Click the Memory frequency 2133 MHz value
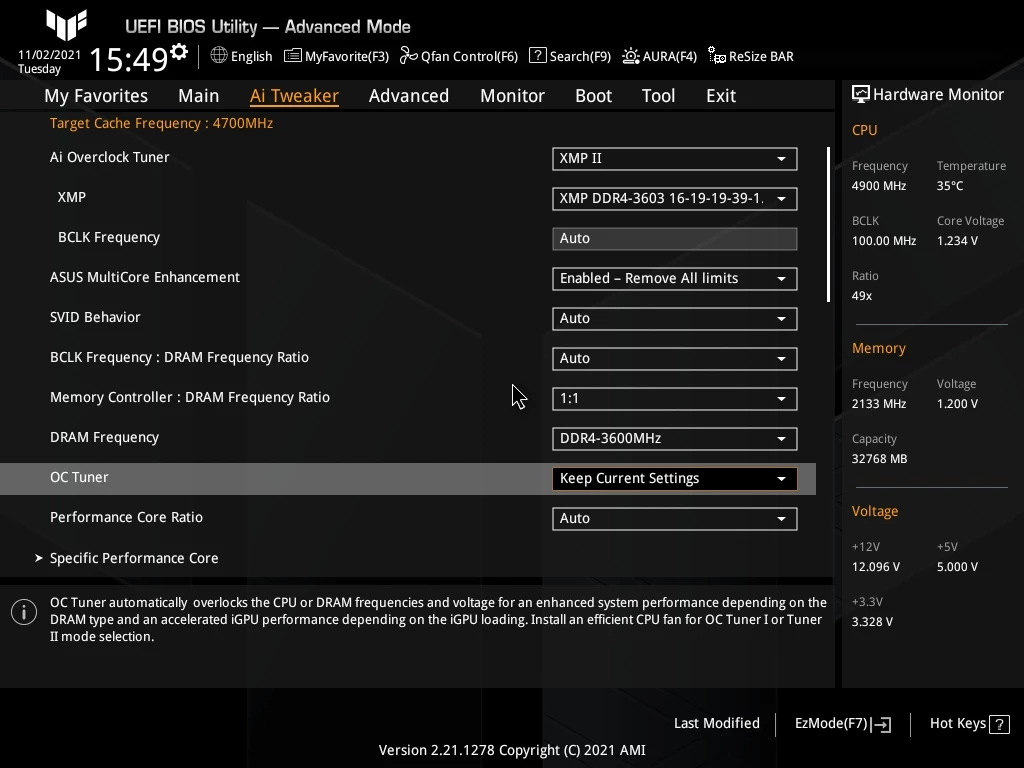1024x768 pixels. coord(878,404)
